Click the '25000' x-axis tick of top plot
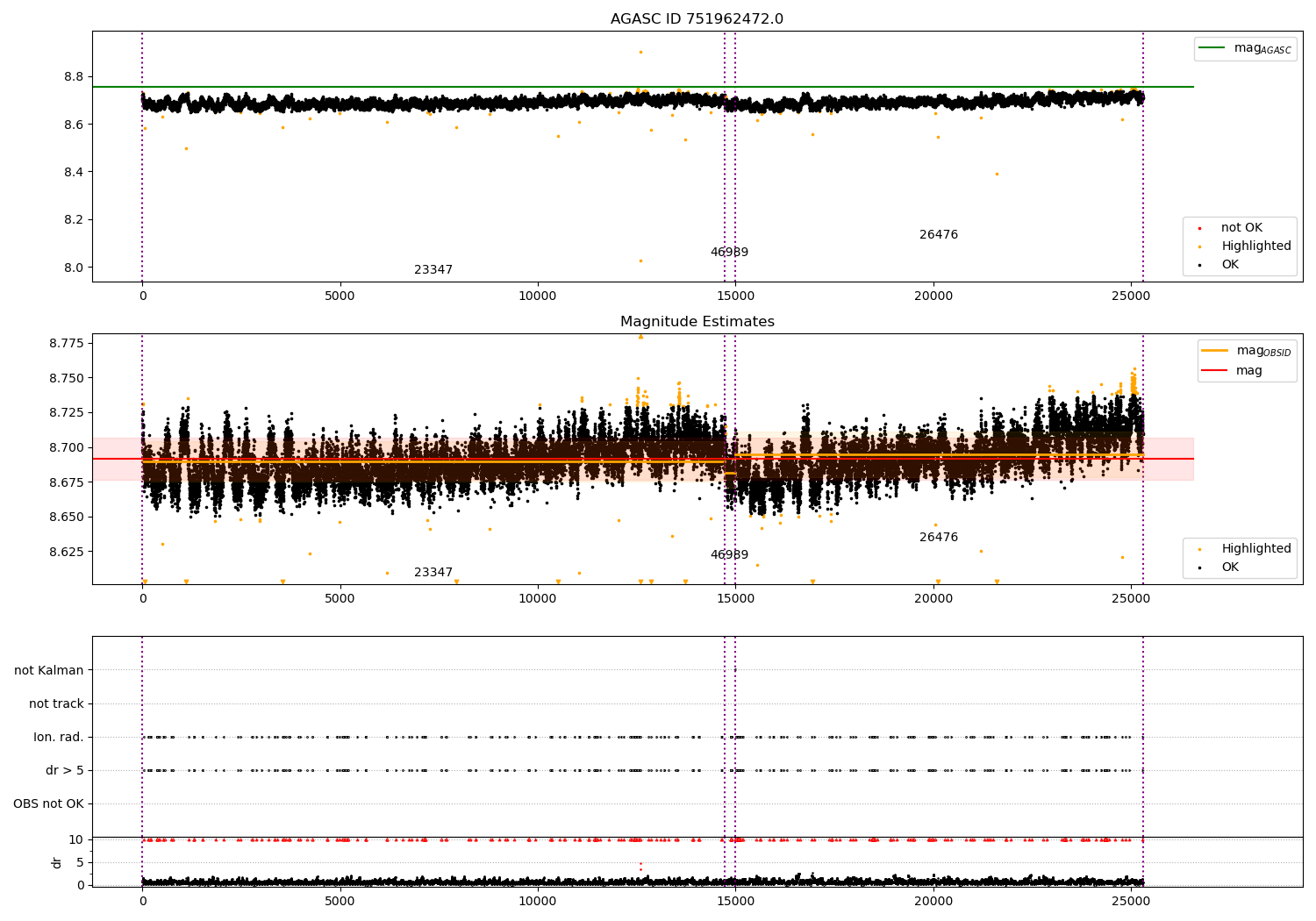The width and height of the screenshot is (1316, 921). coord(1131,296)
